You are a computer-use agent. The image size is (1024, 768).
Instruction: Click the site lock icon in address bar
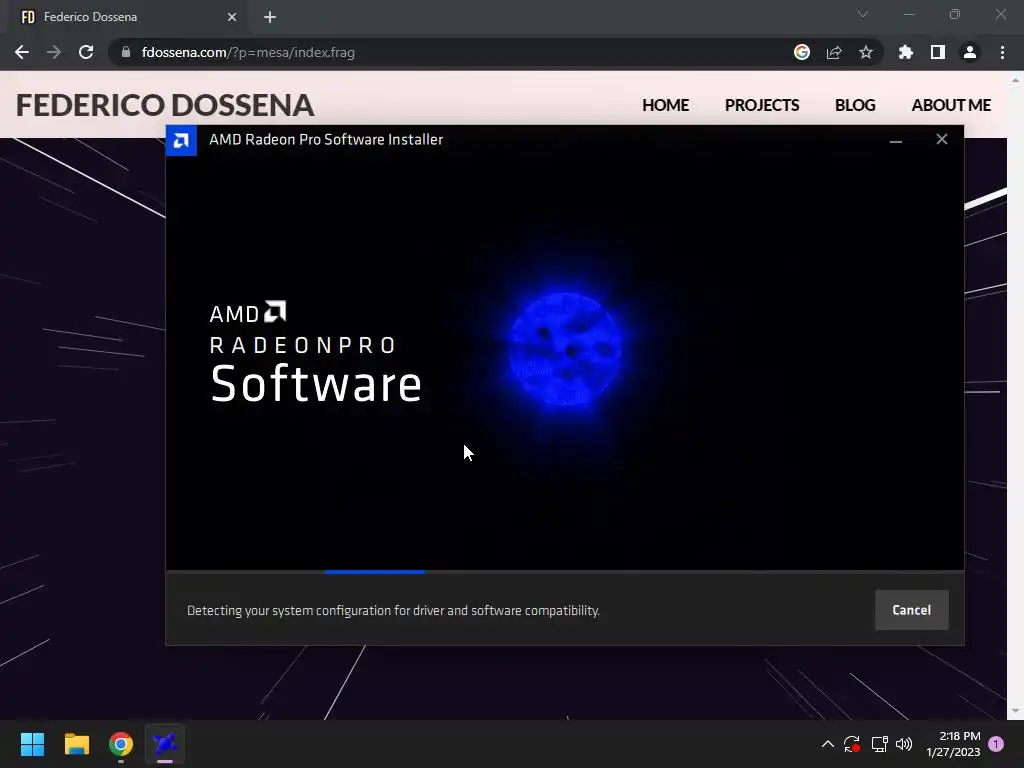point(126,52)
